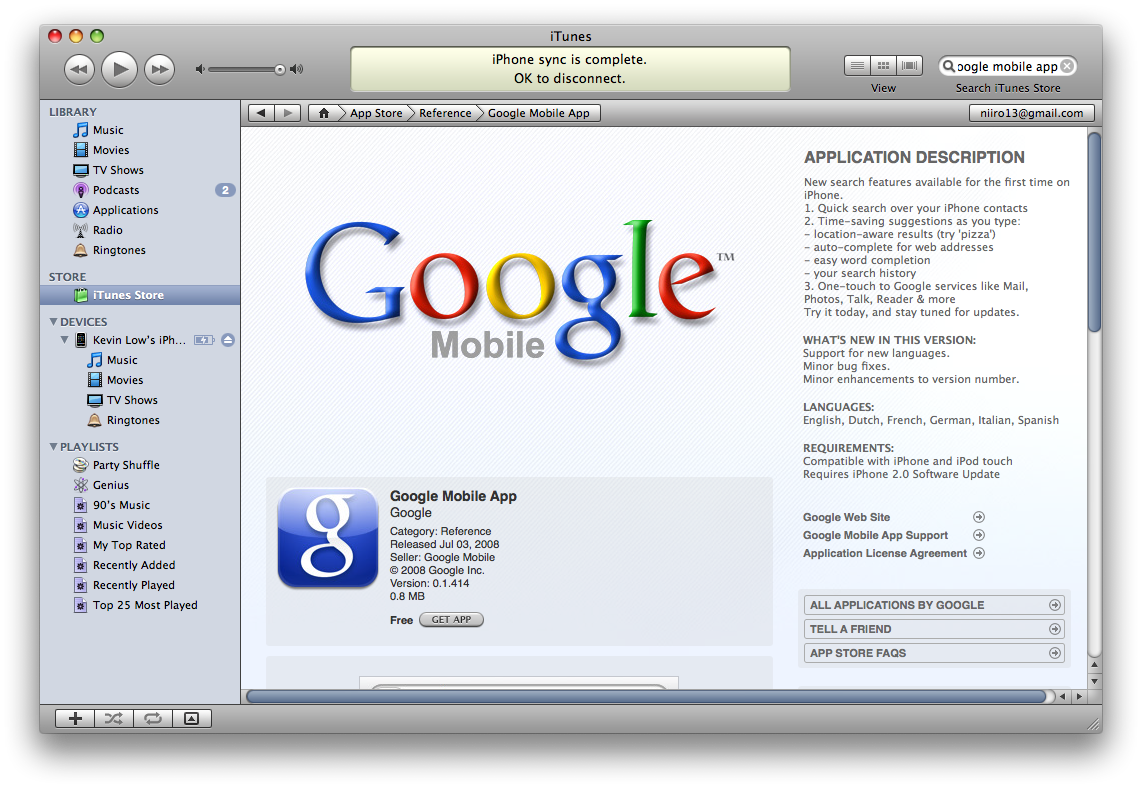Click the search magnifier icon
The width and height of the screenshot is (1142, 788).
(948, 66)
